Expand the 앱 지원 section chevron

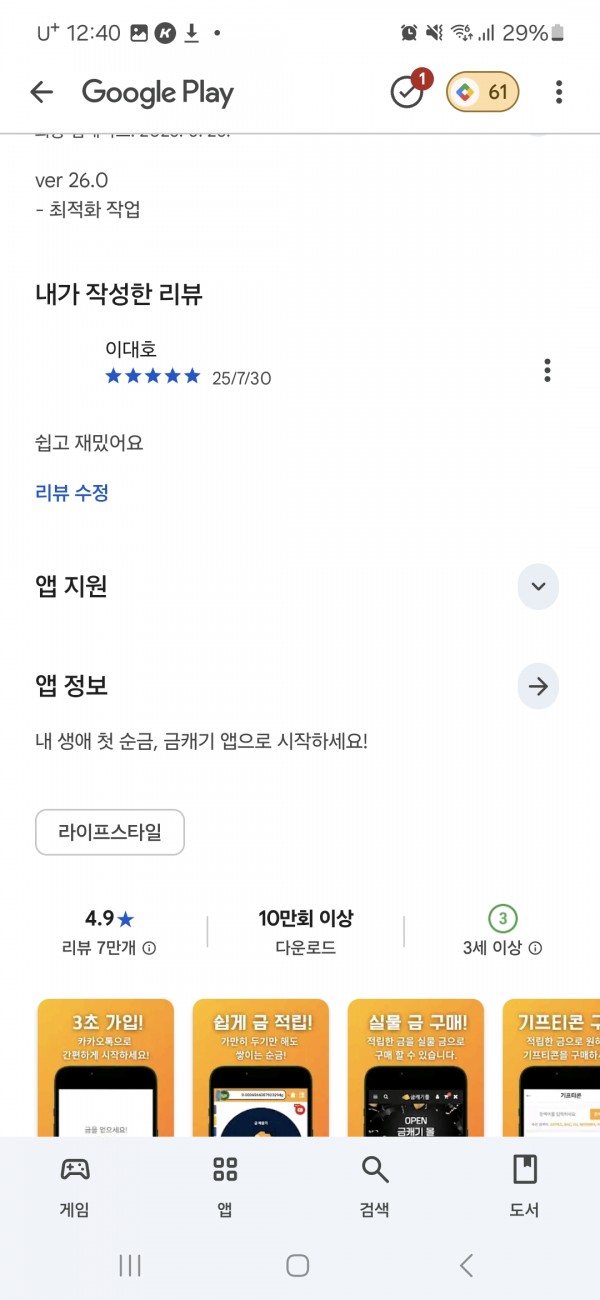(x=538, y=587)
